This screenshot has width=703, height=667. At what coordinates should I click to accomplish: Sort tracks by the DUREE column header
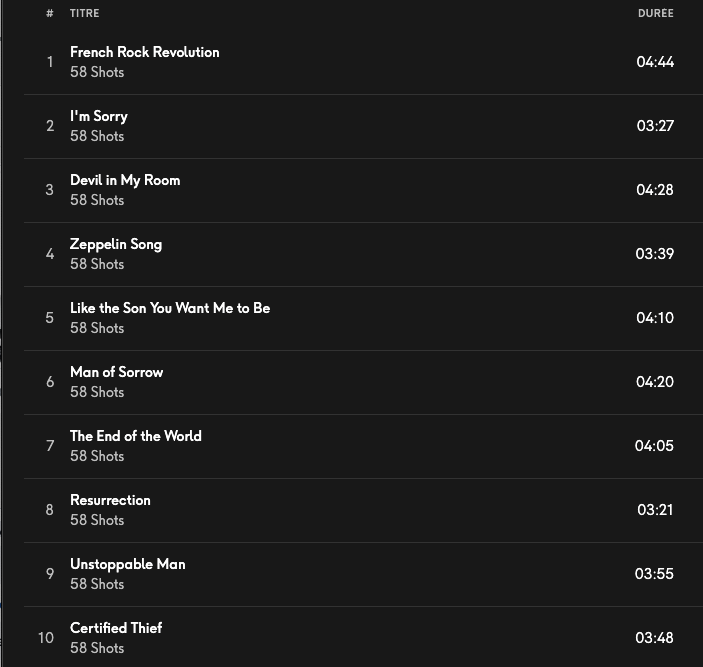point(655,13)
